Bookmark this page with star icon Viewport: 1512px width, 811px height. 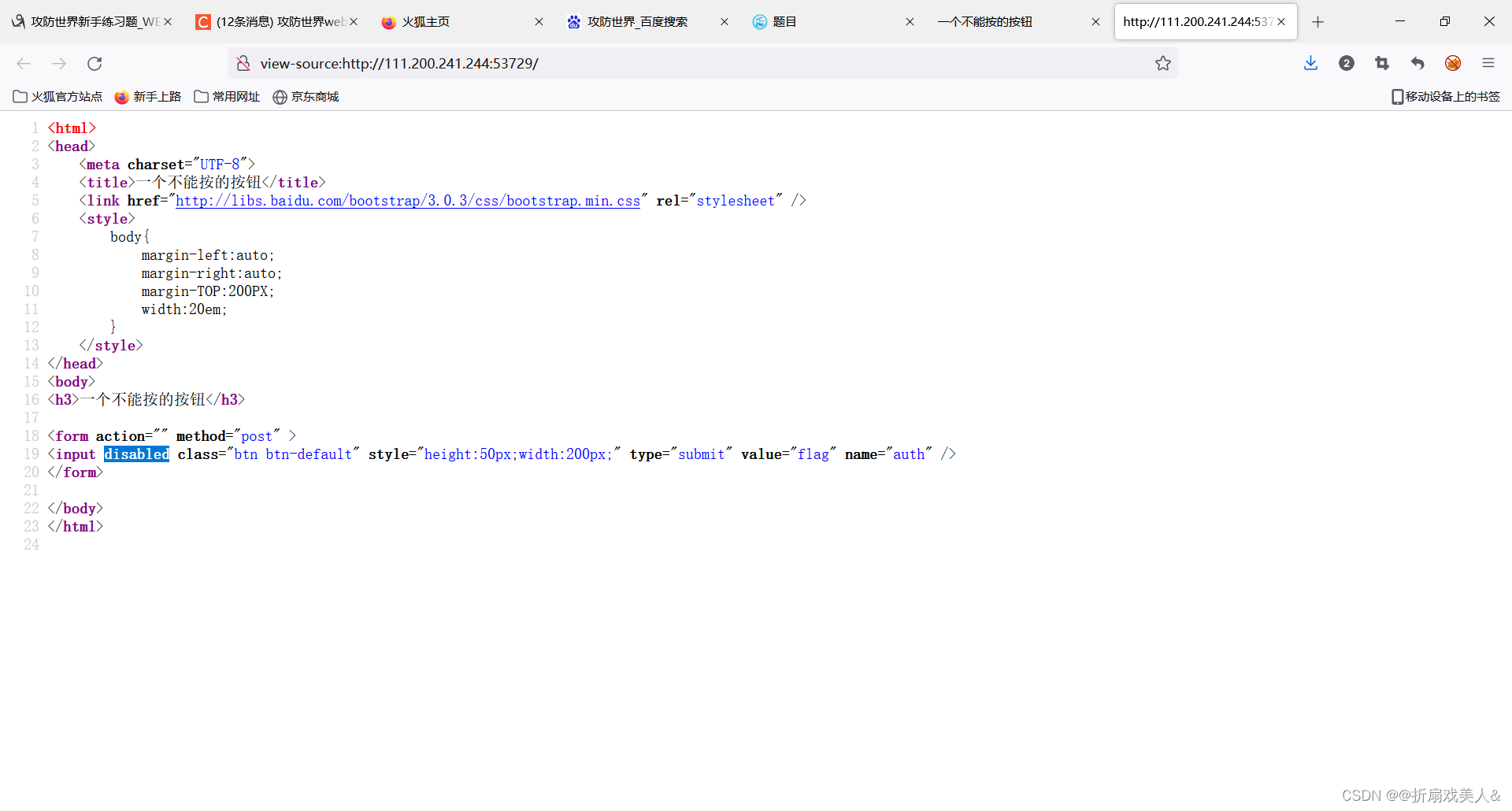[1163, 64]
